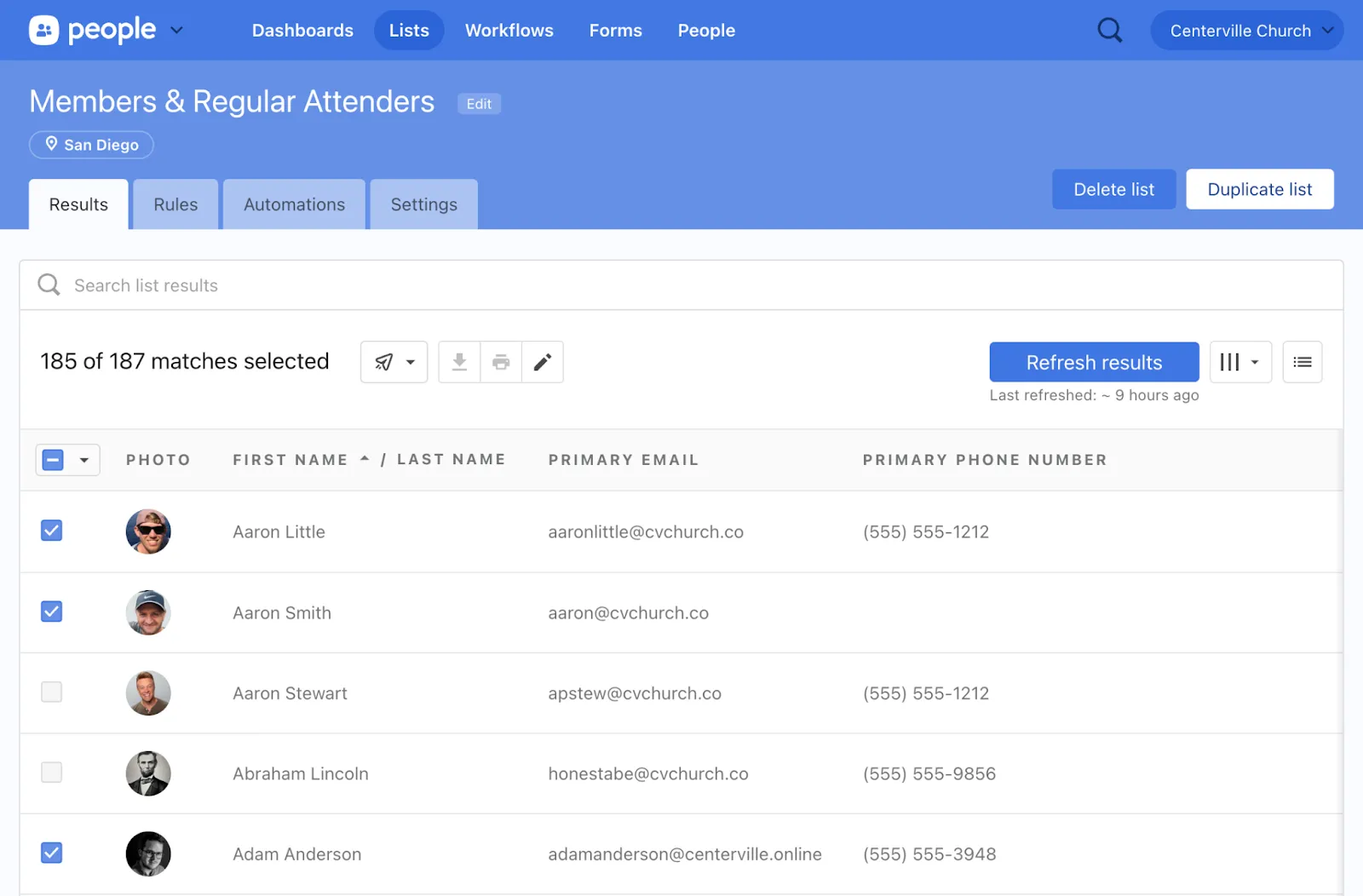Image resolution: width=1363 pixels, height=896 pixels.
Task: Uncheck Aaron Little's checkbox
Action: pos(52,531)
